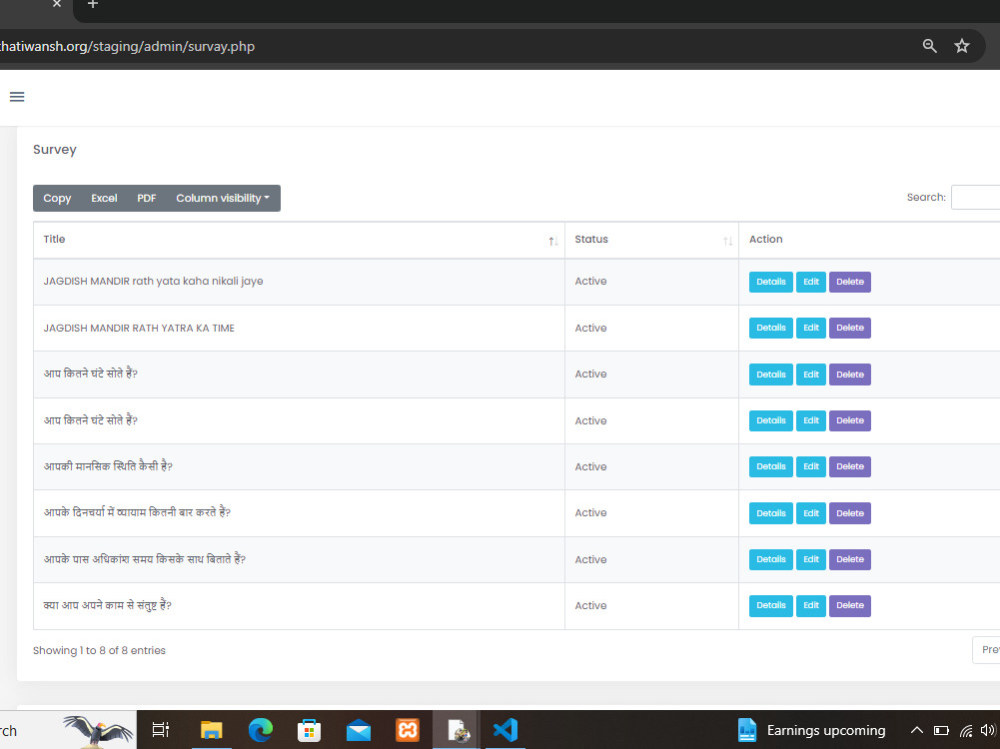Viewport: 1000px width, 749px height.
Task: Edit 'क्या आप अपने काम से संतुष्ट हैं?' survey
Action: (811, 605)
